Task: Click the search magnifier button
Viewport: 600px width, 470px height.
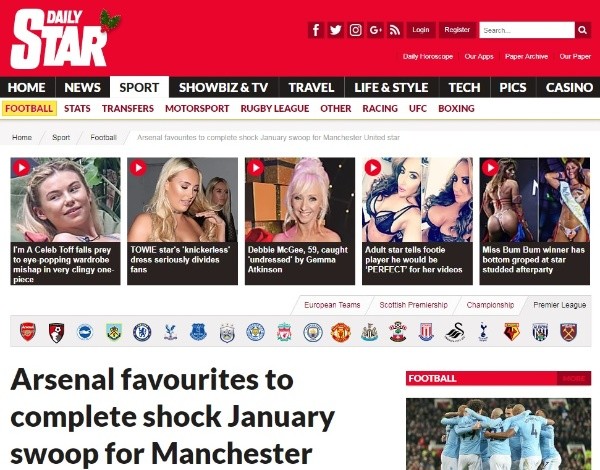Action: click(x=582, y=30)
